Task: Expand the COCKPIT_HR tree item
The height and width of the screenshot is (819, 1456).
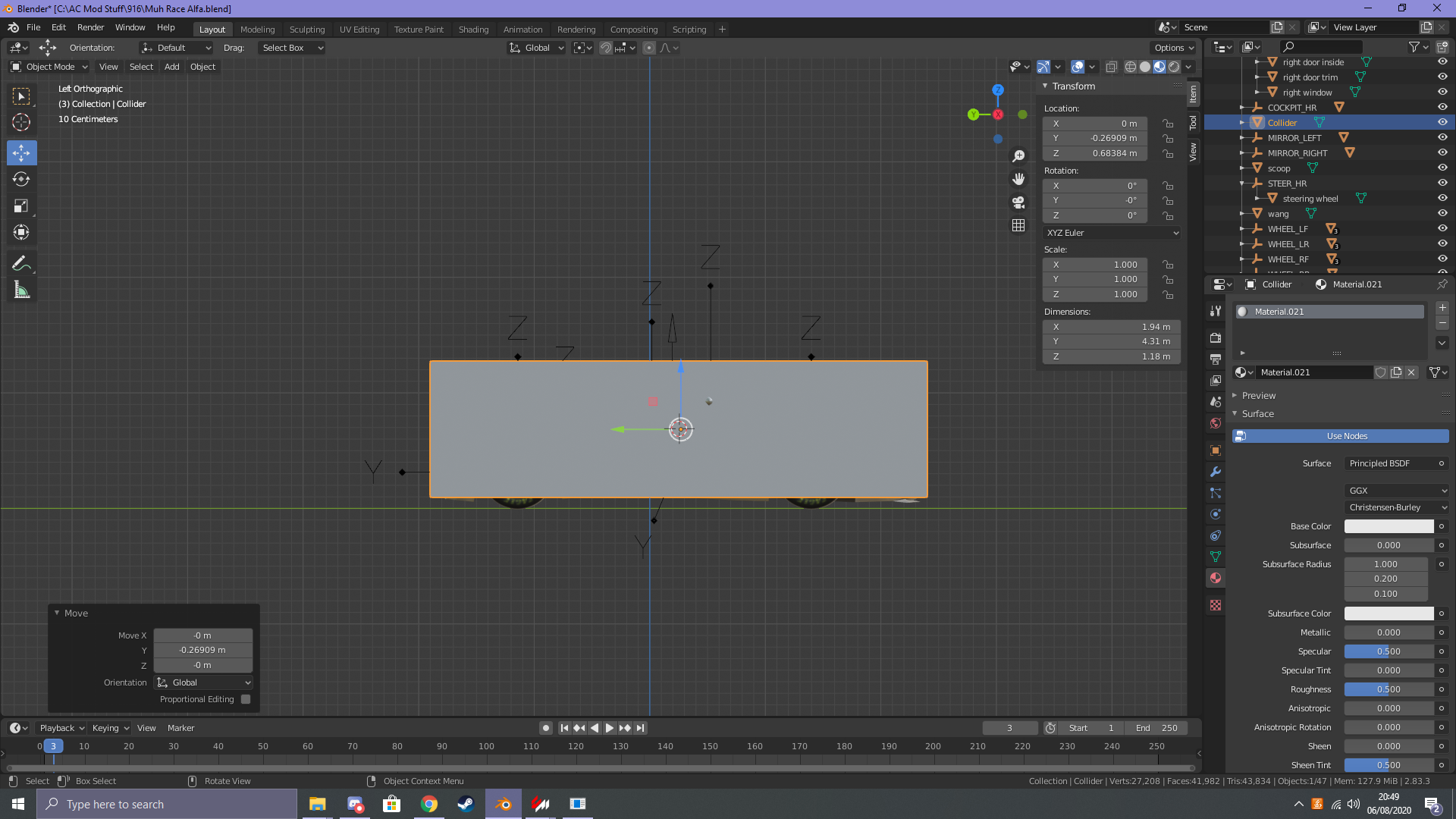Action: tap(1242, 108)
